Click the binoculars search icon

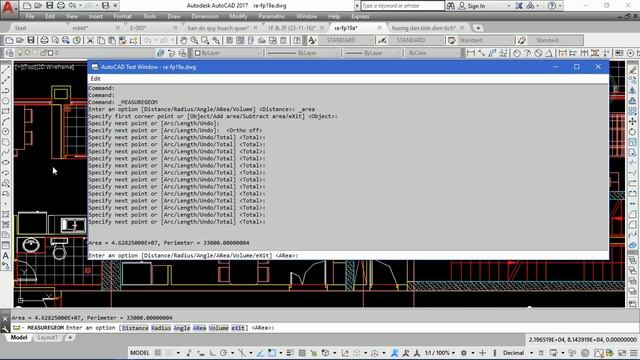451,6
